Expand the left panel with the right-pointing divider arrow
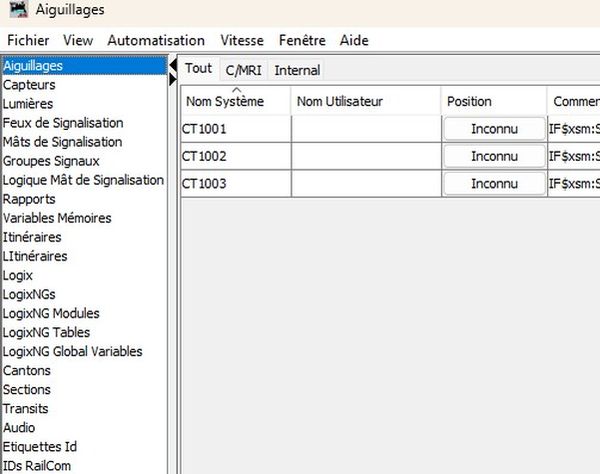This screenshot has width=600, height=474. [x=173, y=78]
